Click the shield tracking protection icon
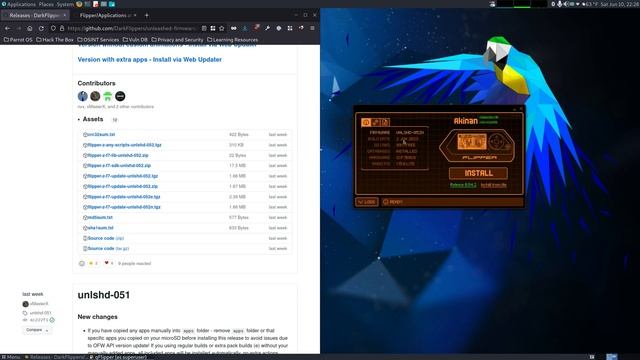The height and width of the screenshot is (360, 640). pos(53,28)
